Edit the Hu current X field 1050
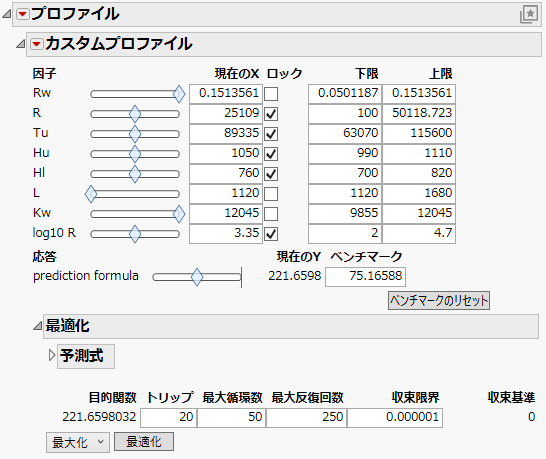546x459 pixels. (226, 154)
